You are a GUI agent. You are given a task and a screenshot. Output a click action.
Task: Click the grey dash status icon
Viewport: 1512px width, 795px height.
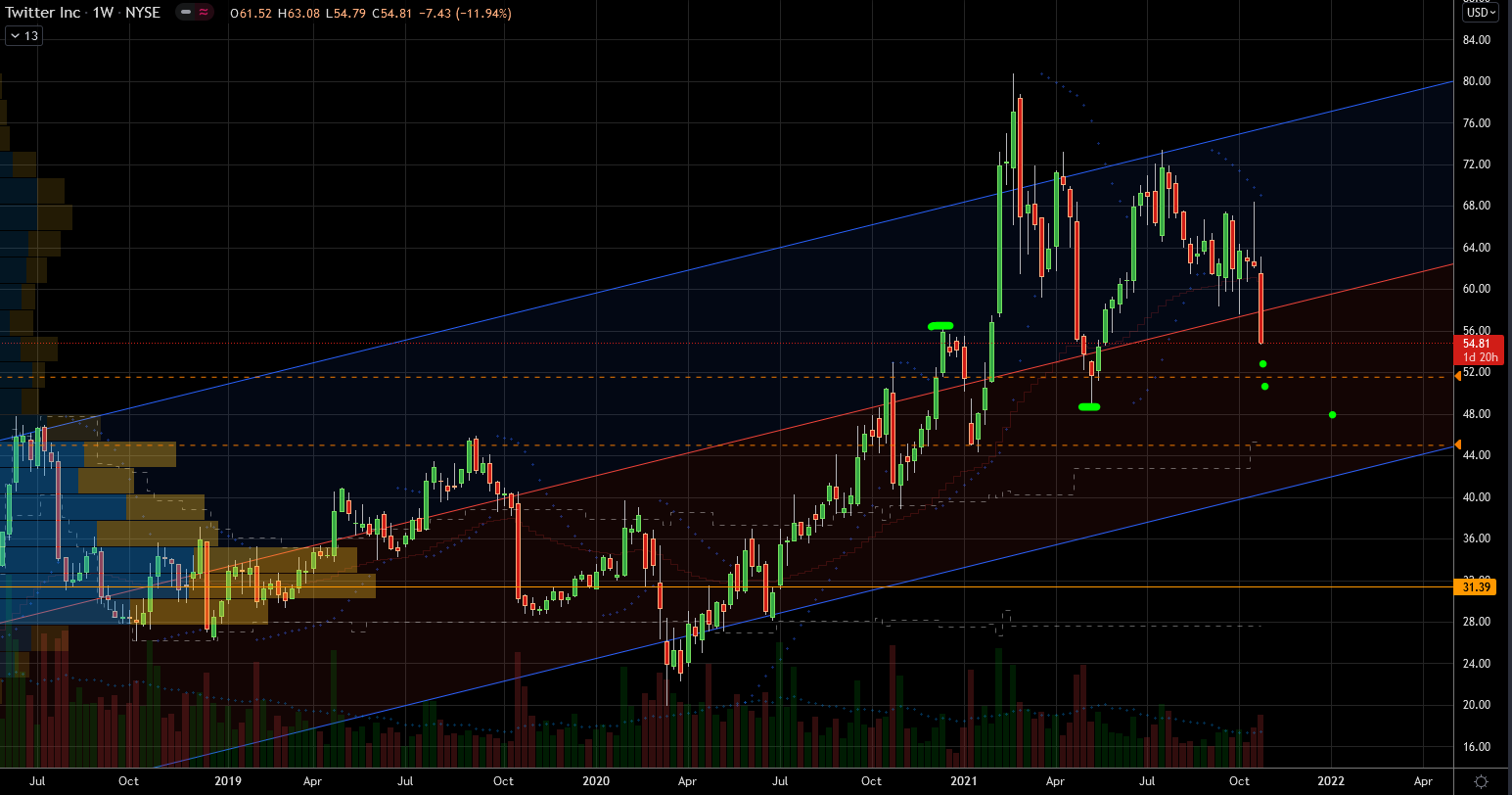coord(186,13)
